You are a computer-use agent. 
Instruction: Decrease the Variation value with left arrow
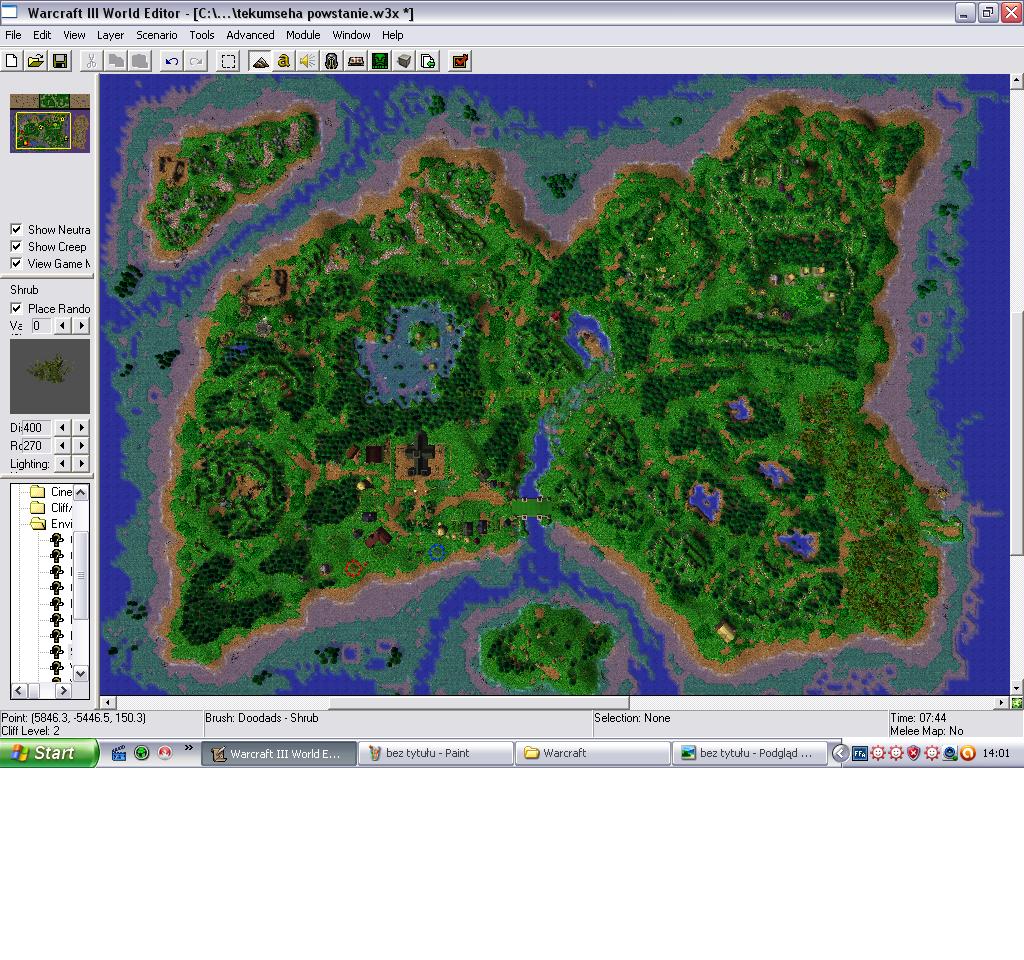coord(62,325)
